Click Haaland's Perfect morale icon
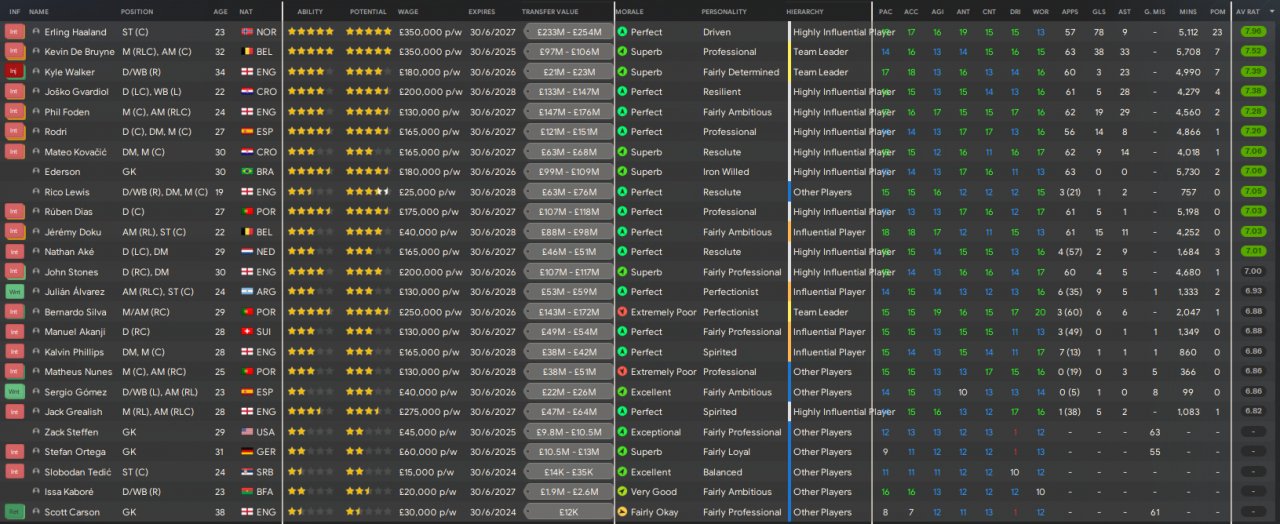Image resolution: width=1280 pixels, height=524 pixels. click(x=622, y=32)
